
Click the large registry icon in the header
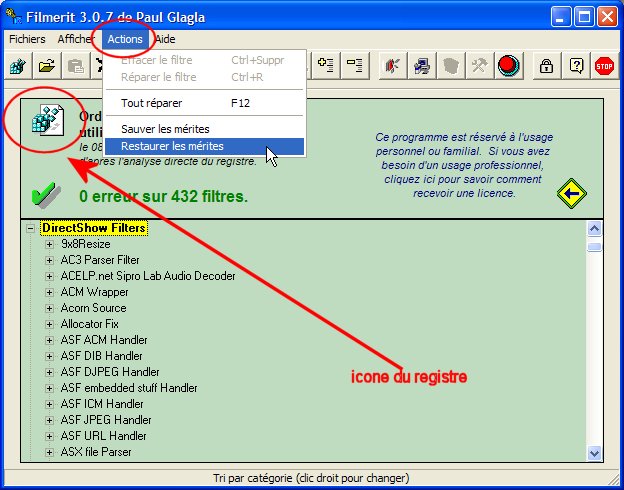pos(48,120)
